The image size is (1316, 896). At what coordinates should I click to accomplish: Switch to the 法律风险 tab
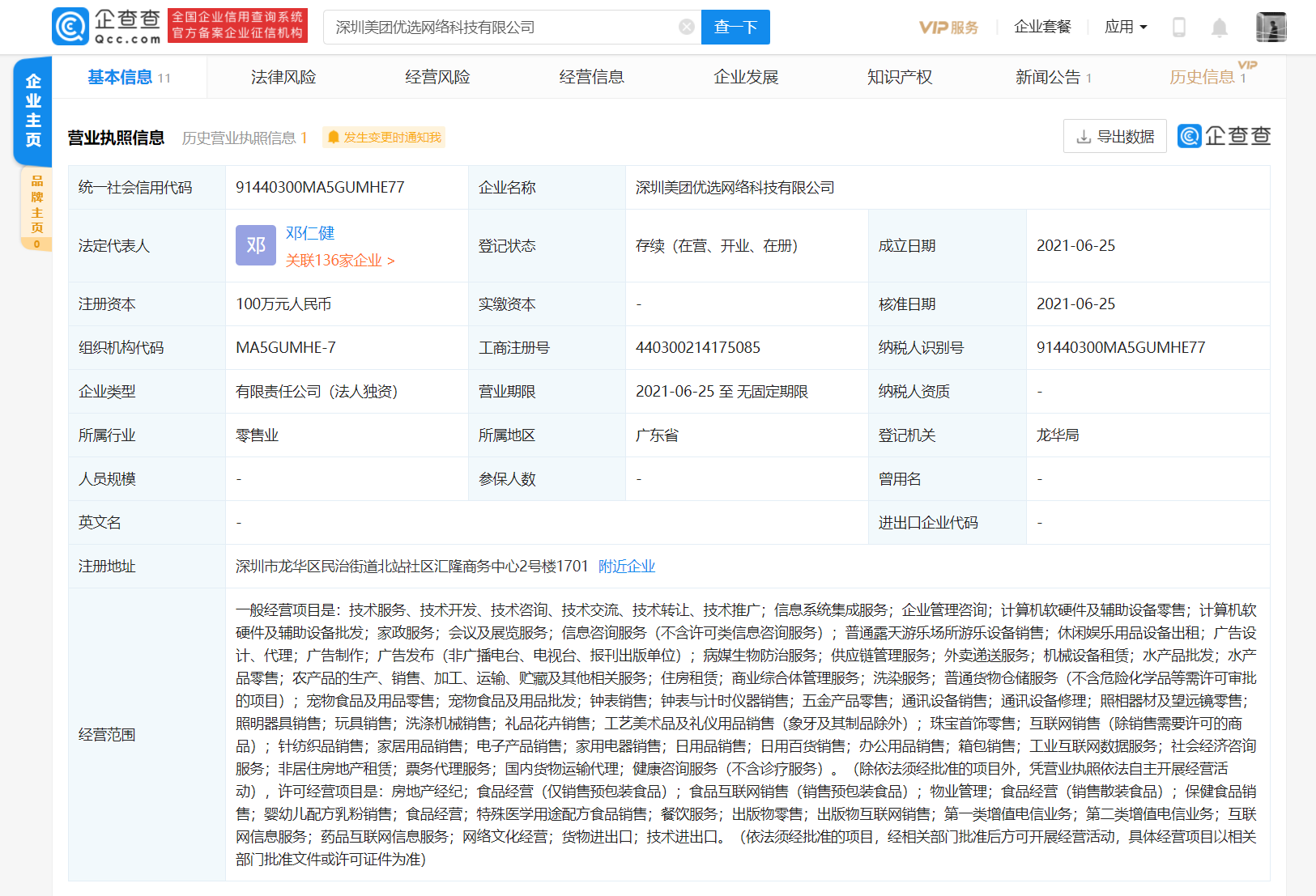point(283,78)
